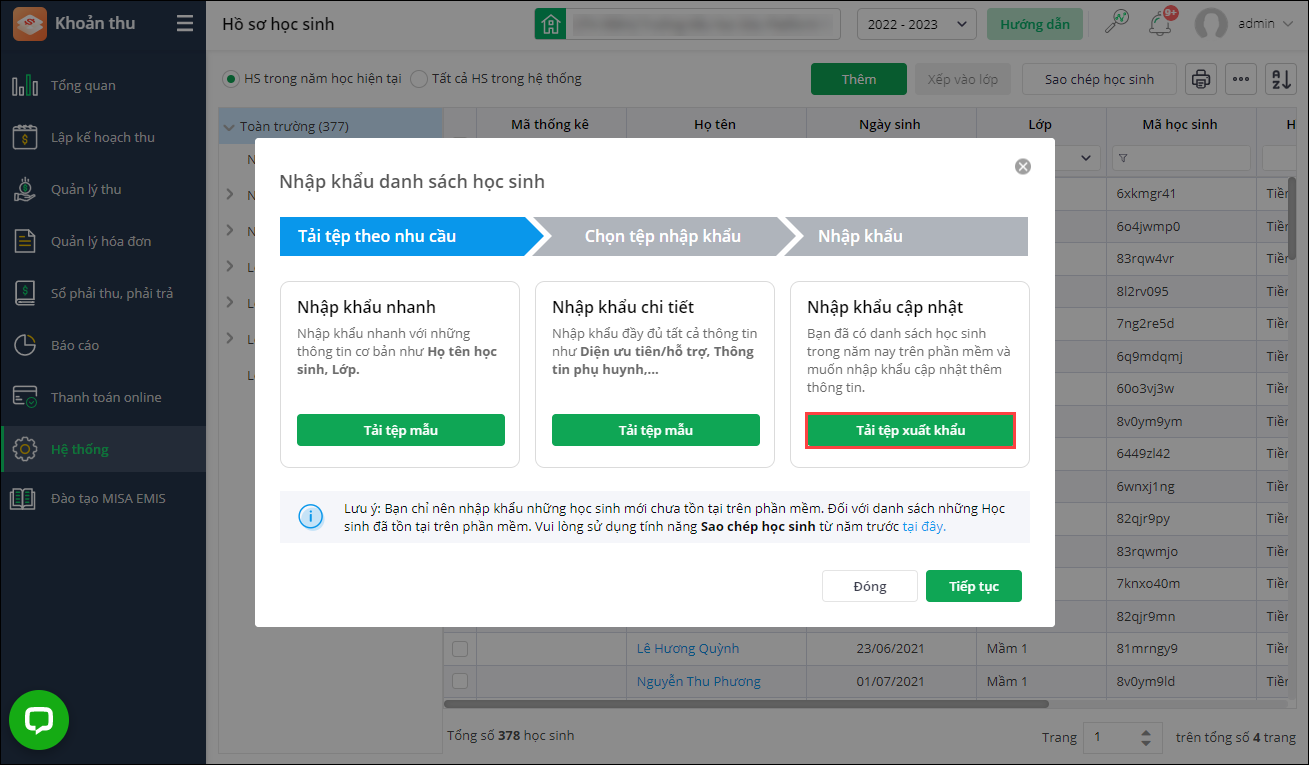This screenshot has width=1309, height=765.
Task: Open the 2022 - 2023 school year dropdown
Action: [x=916, y=24]
